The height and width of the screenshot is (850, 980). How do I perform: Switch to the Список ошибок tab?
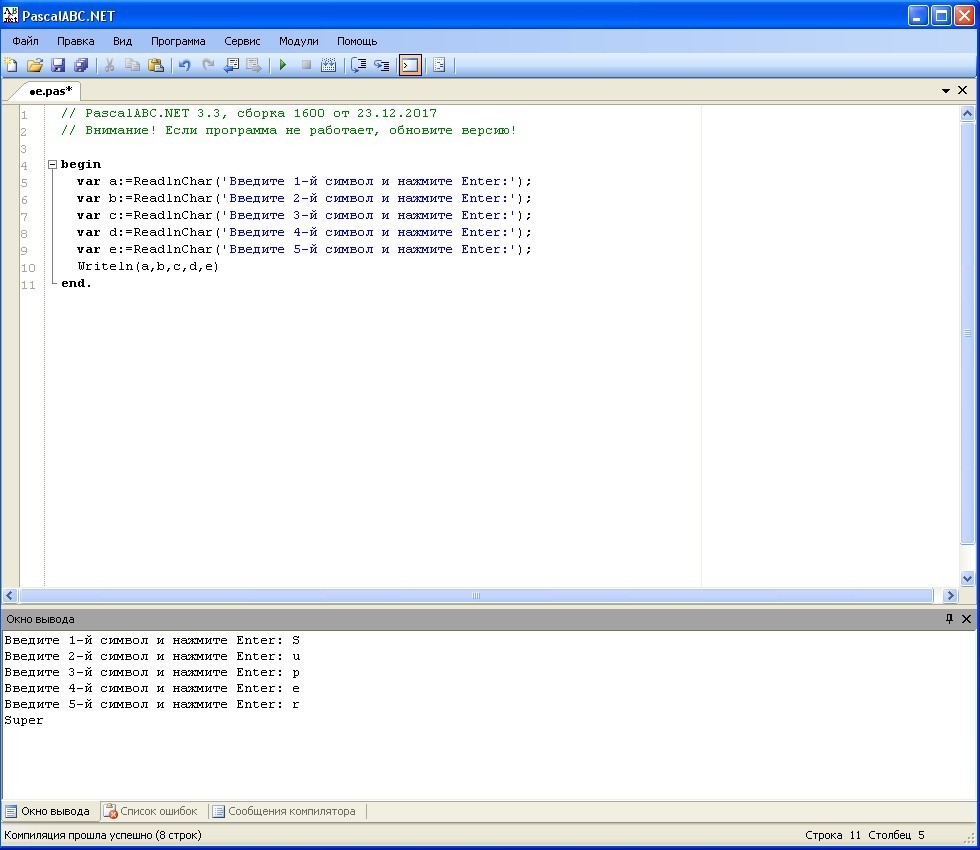152,811
